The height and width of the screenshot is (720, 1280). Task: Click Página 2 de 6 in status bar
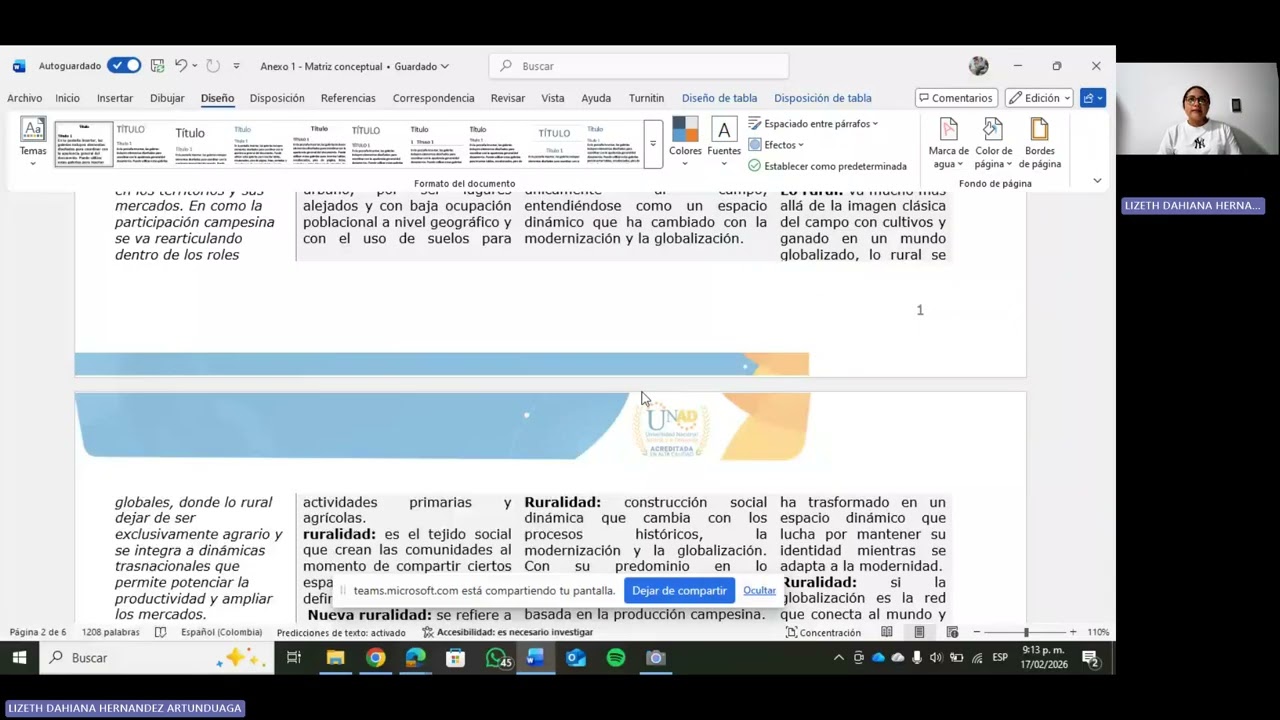38,632
